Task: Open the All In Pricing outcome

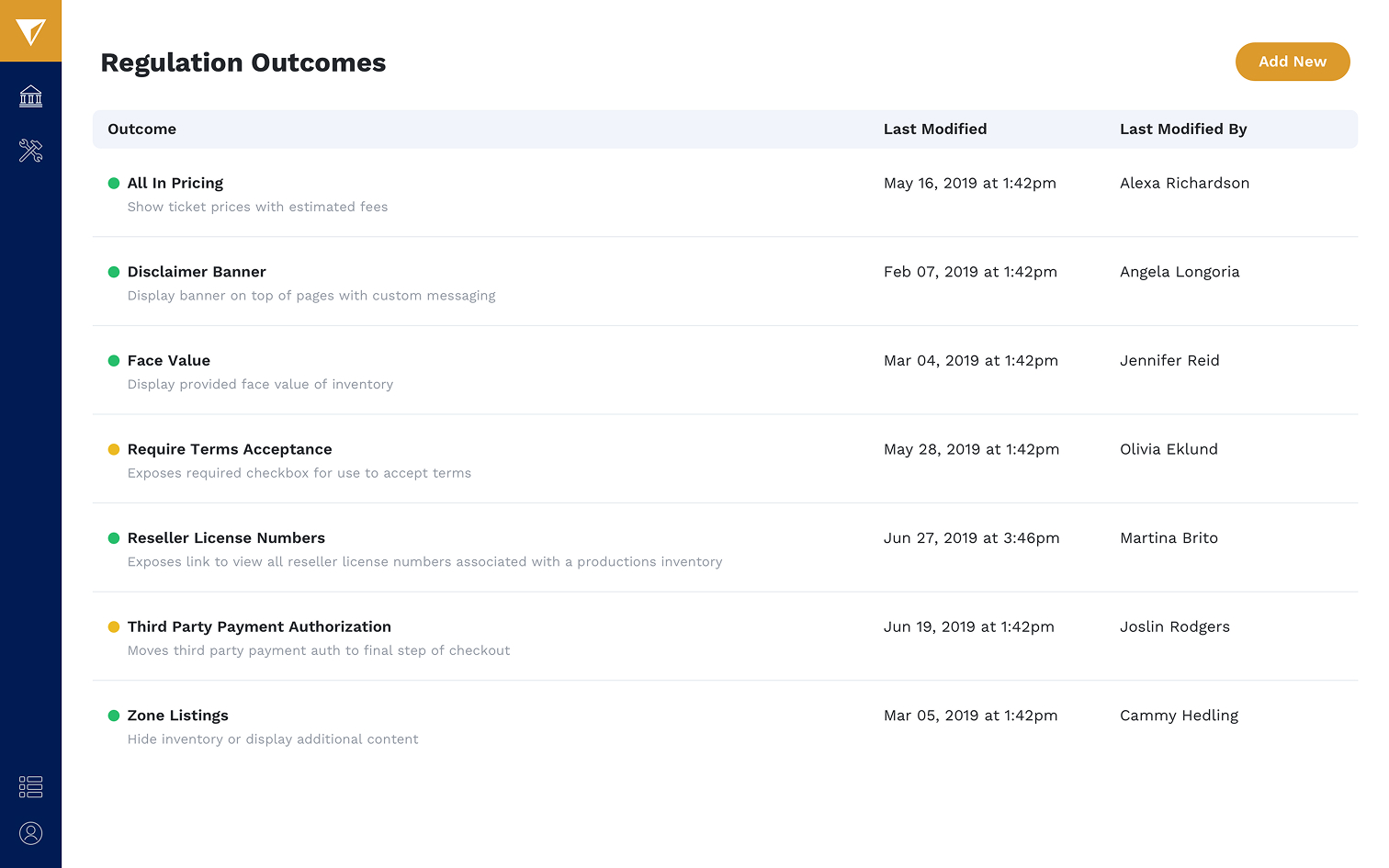Action: tap(175, 183)
